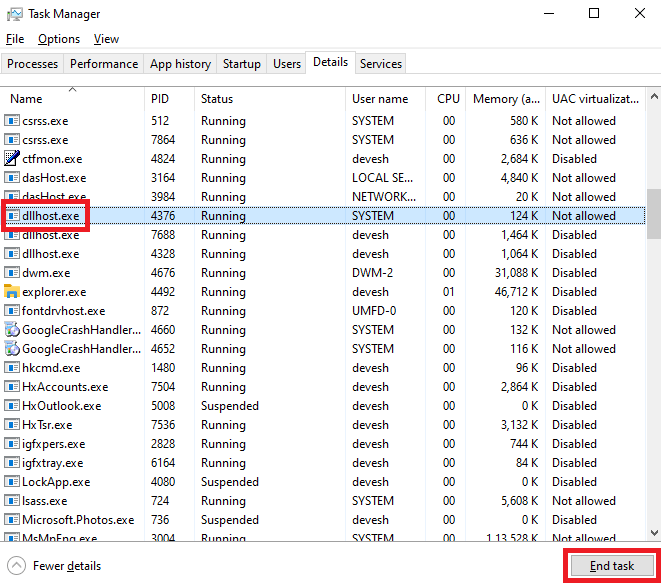Click the hkcmd.exe process icon
The image size is (661, 588).
click(x=12, y=368)
